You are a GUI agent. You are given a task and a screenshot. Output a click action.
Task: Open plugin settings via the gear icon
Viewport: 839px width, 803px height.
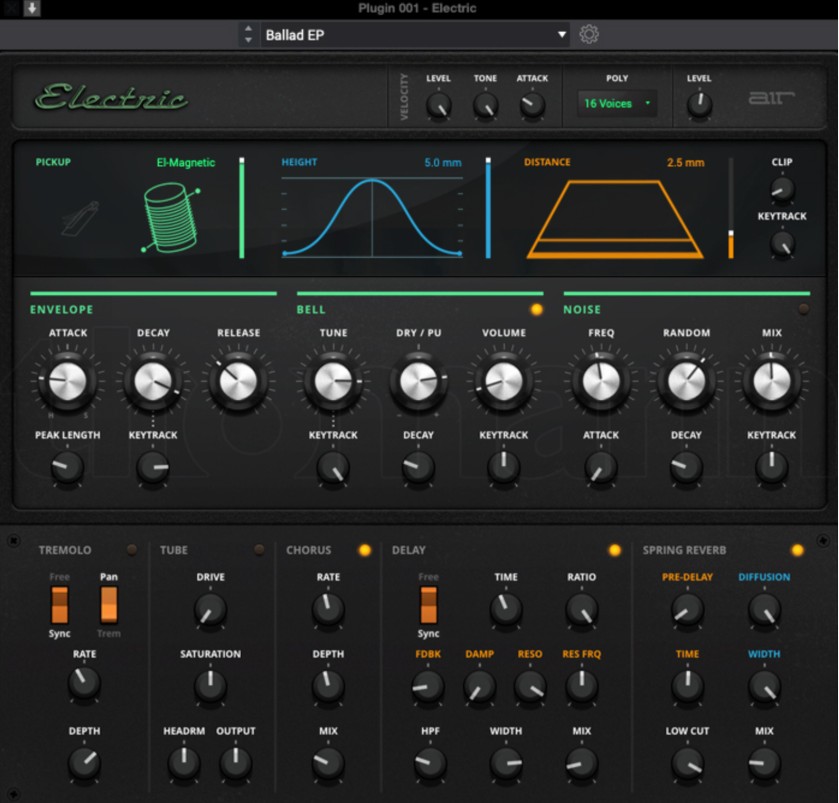coord(589,33)
